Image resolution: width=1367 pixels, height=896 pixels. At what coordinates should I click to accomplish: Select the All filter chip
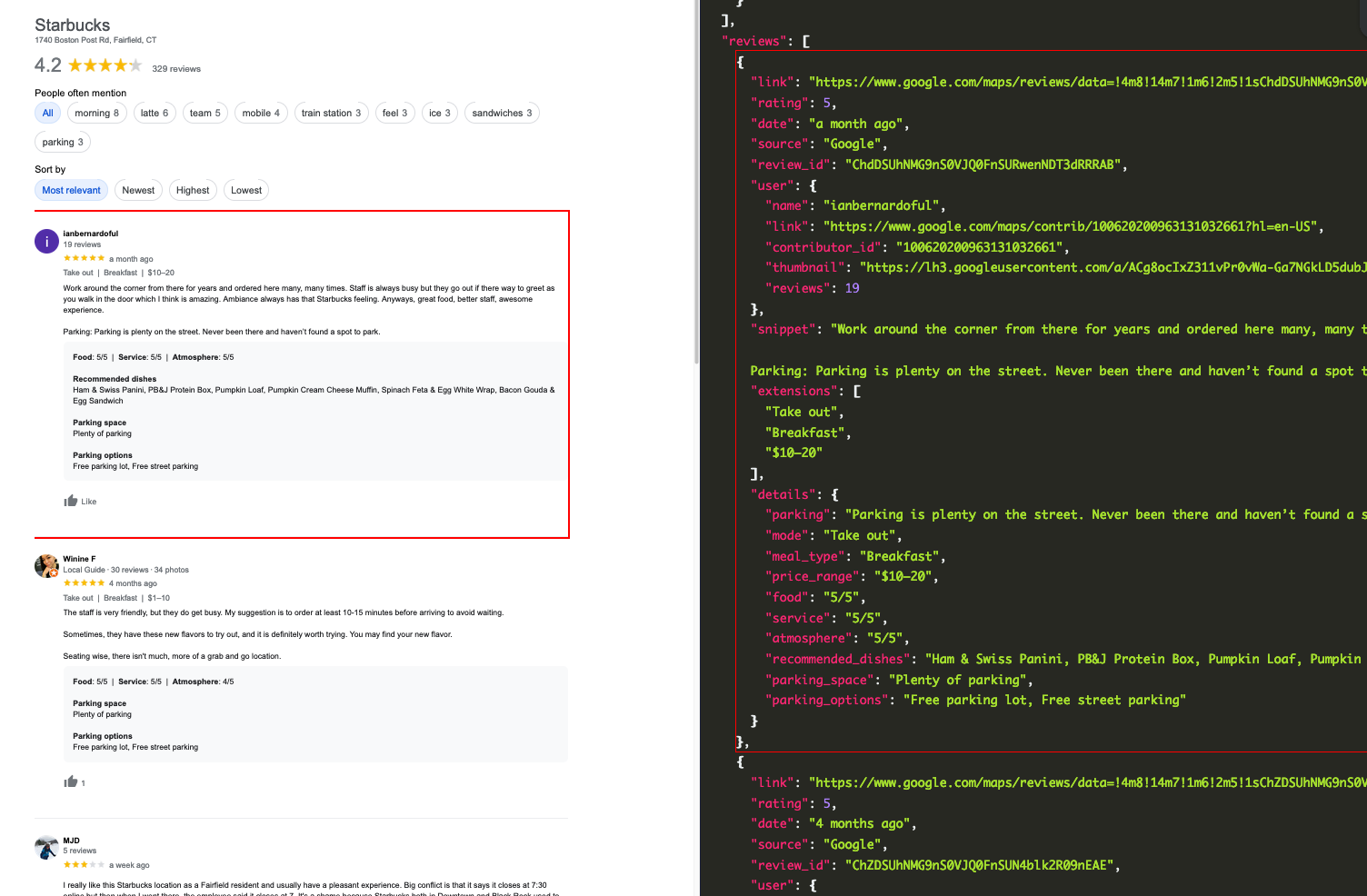pos(48,113)
